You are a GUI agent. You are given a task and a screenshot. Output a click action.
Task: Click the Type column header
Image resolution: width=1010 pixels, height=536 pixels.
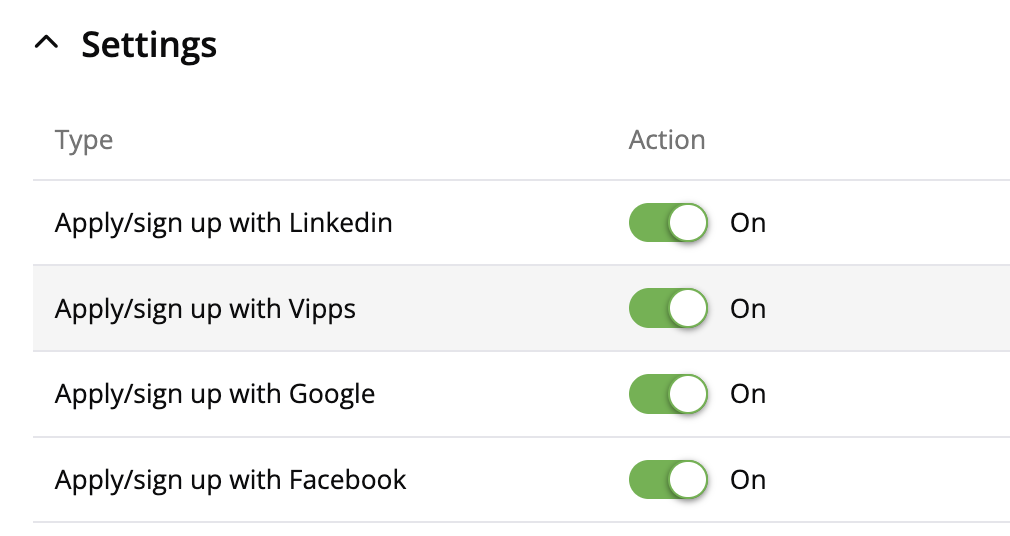click(84, 140)
